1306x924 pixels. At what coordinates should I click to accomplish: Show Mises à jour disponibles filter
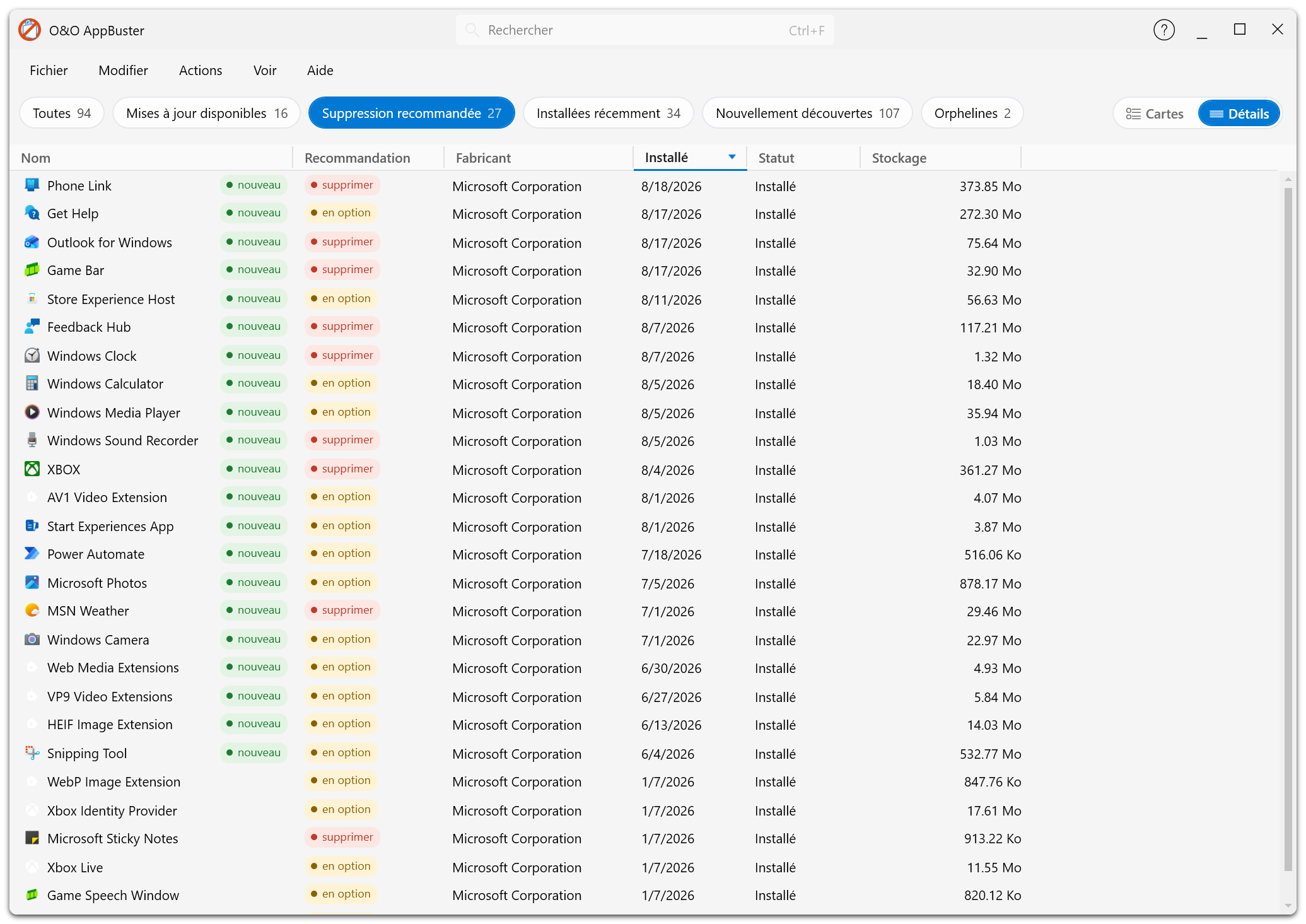point(207,113)
